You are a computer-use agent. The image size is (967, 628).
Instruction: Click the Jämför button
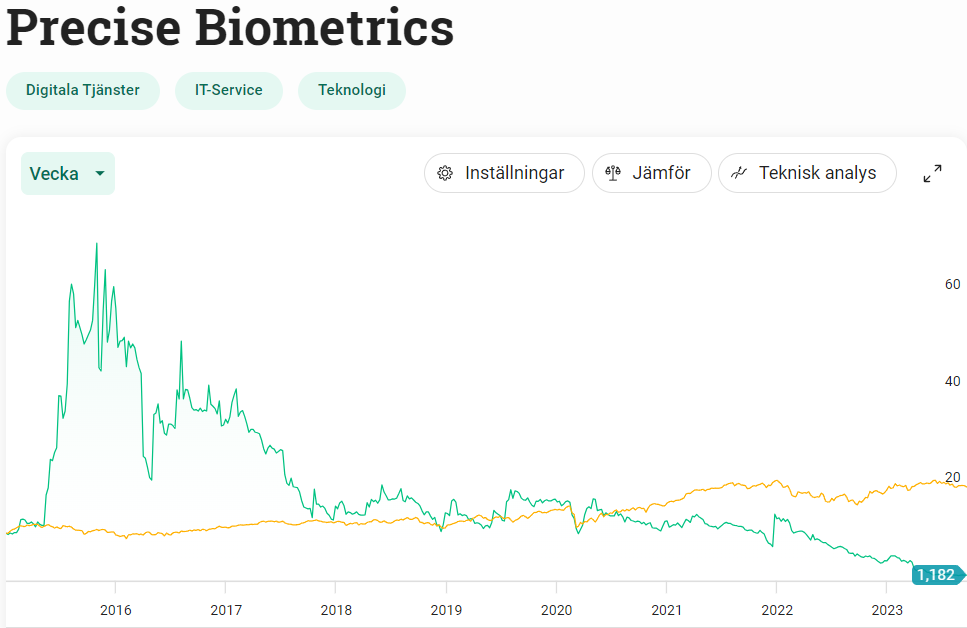(651, 173)
